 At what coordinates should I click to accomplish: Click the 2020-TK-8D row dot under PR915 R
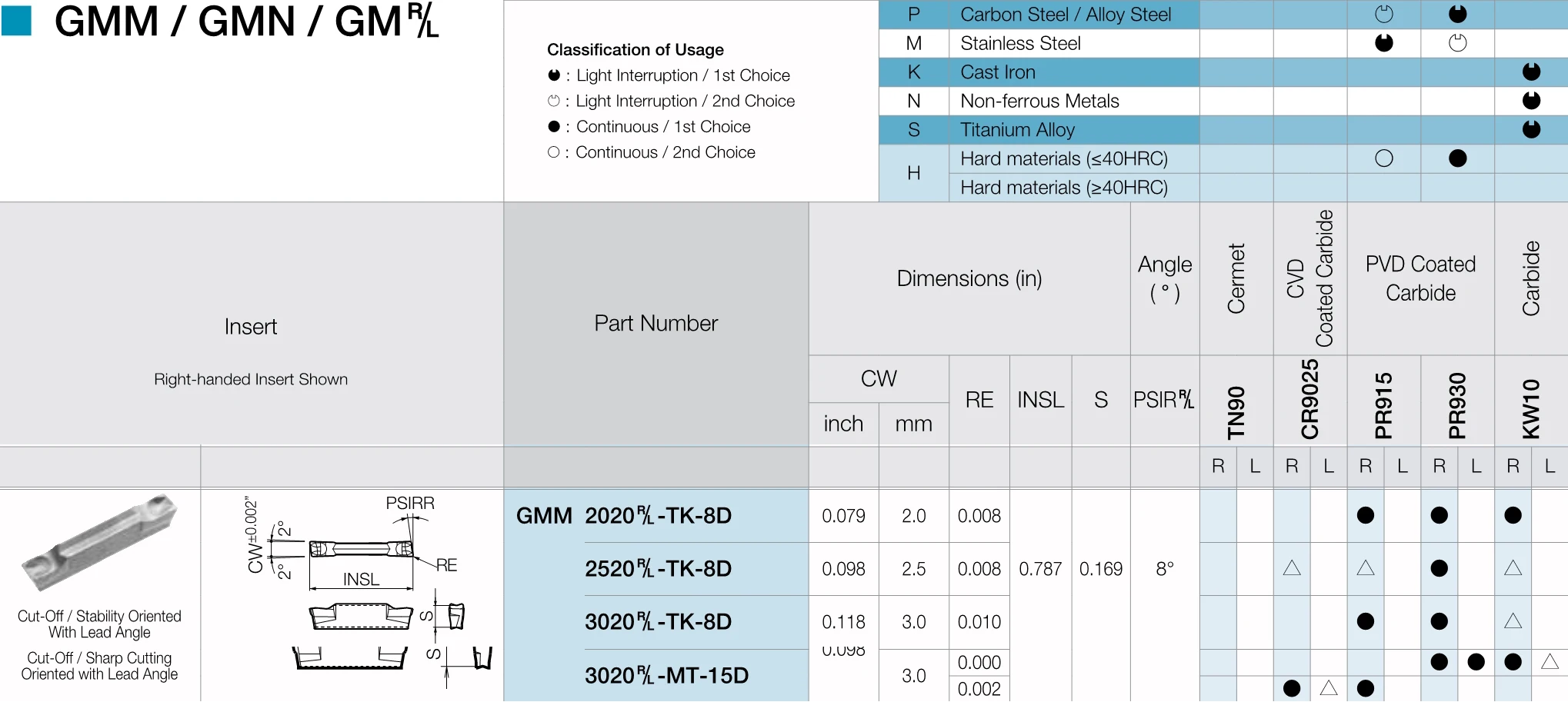[x=1366, y=515]
